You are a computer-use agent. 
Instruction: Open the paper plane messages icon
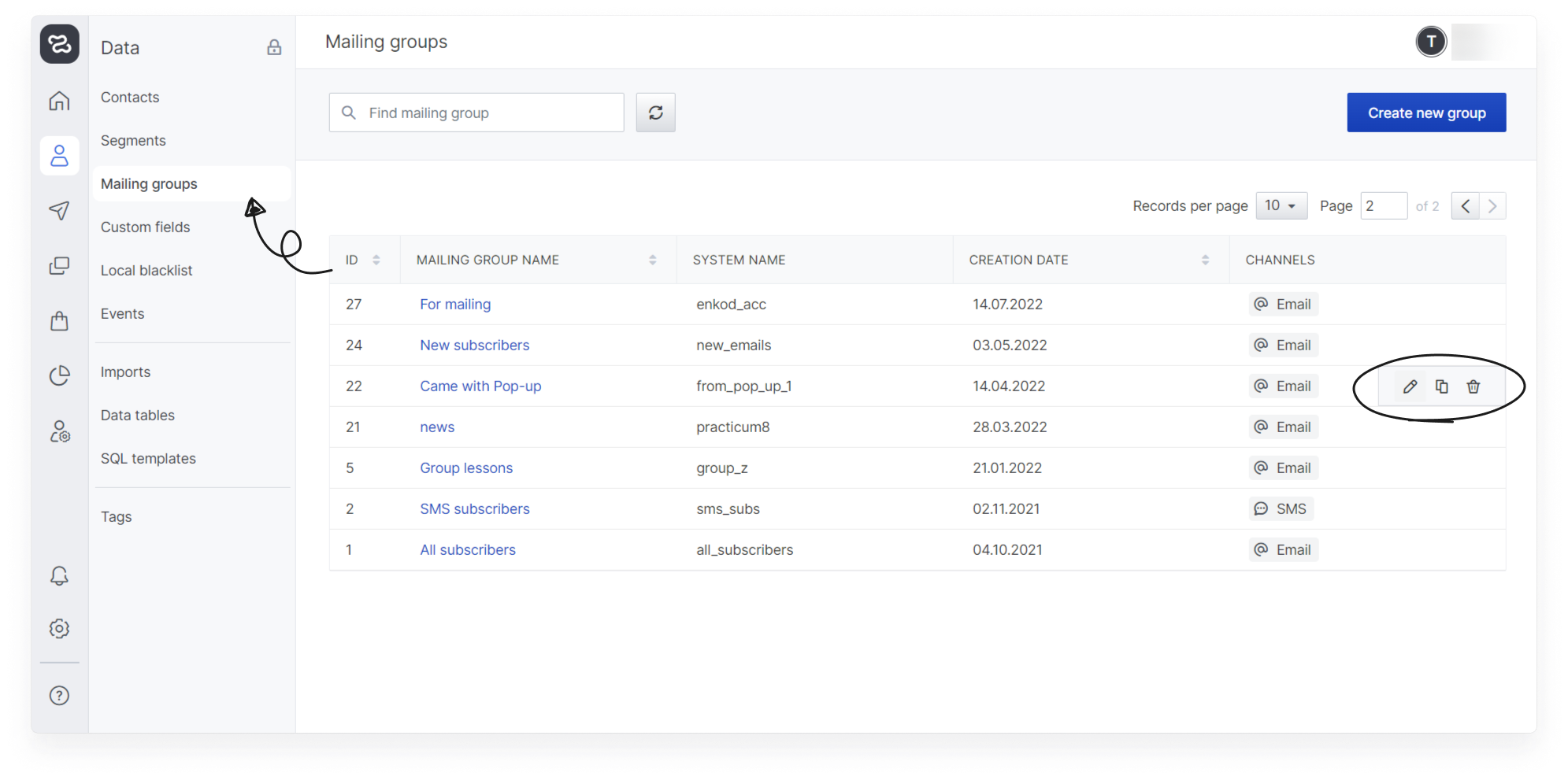(59, 210)
